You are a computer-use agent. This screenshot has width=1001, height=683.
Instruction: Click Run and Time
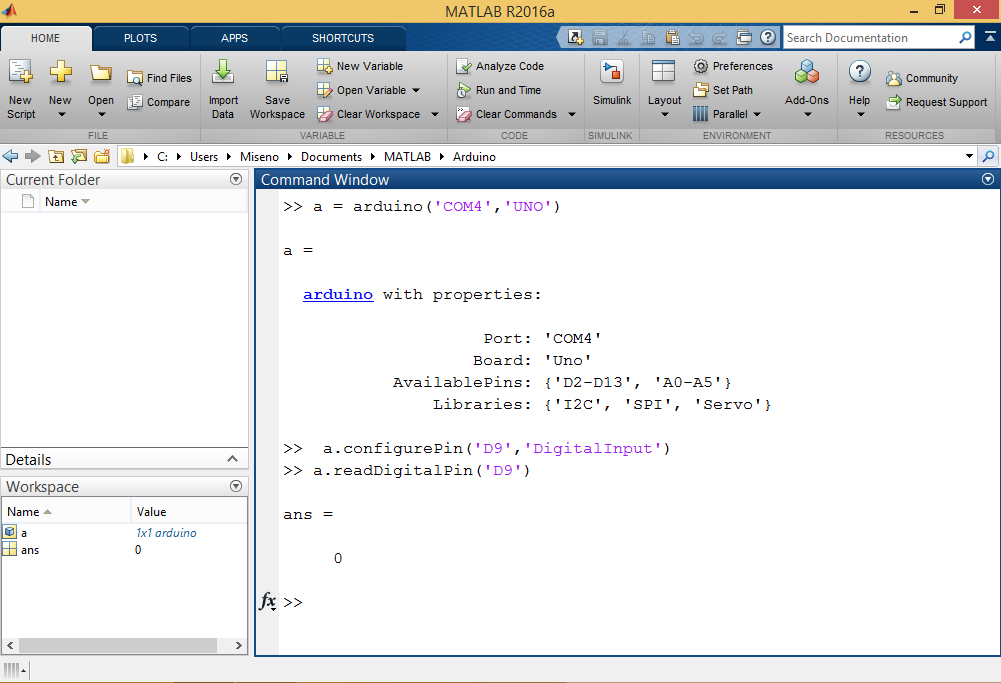click(x=499, y=90)
